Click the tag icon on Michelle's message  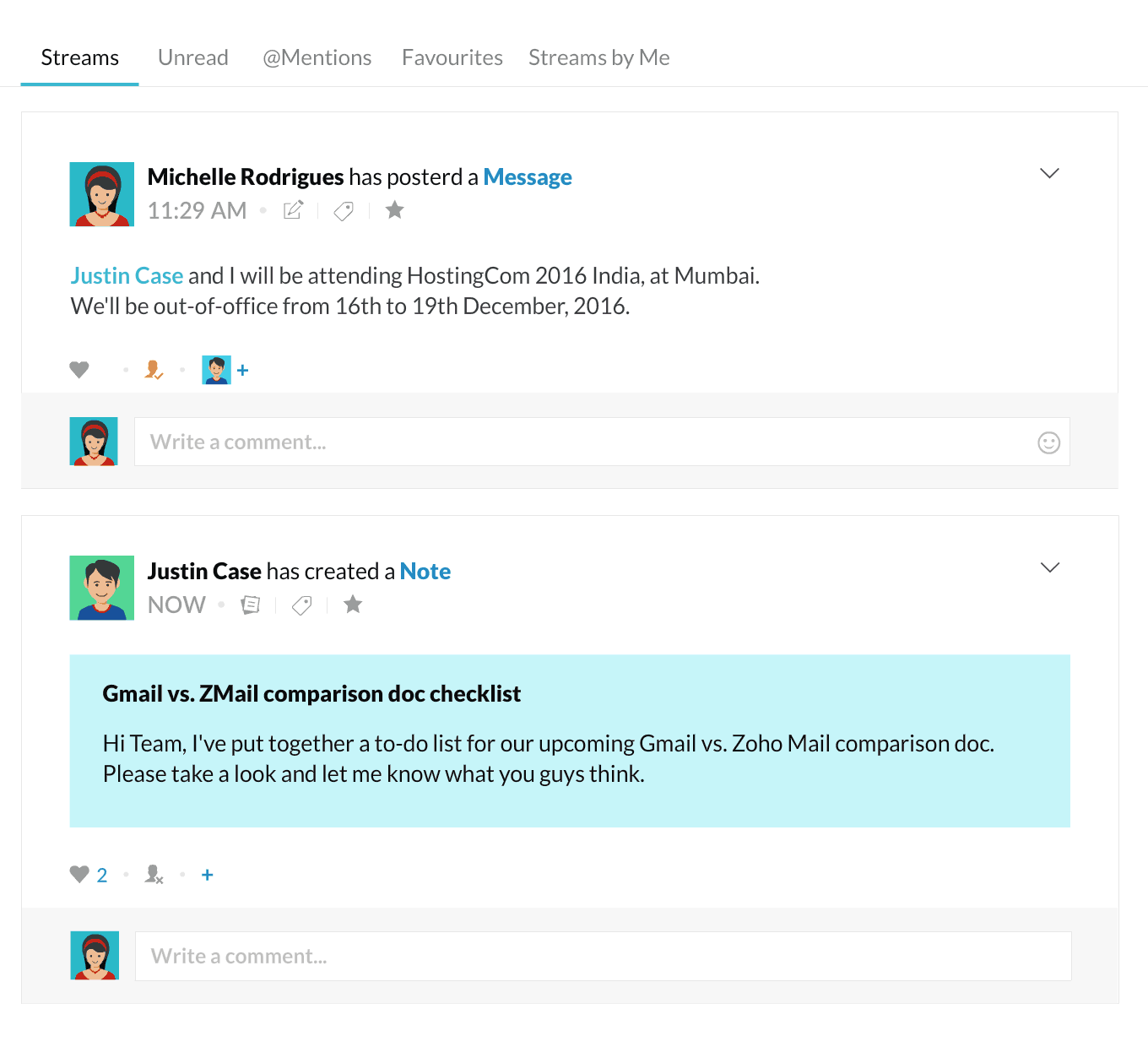click(x=344, y=210)
